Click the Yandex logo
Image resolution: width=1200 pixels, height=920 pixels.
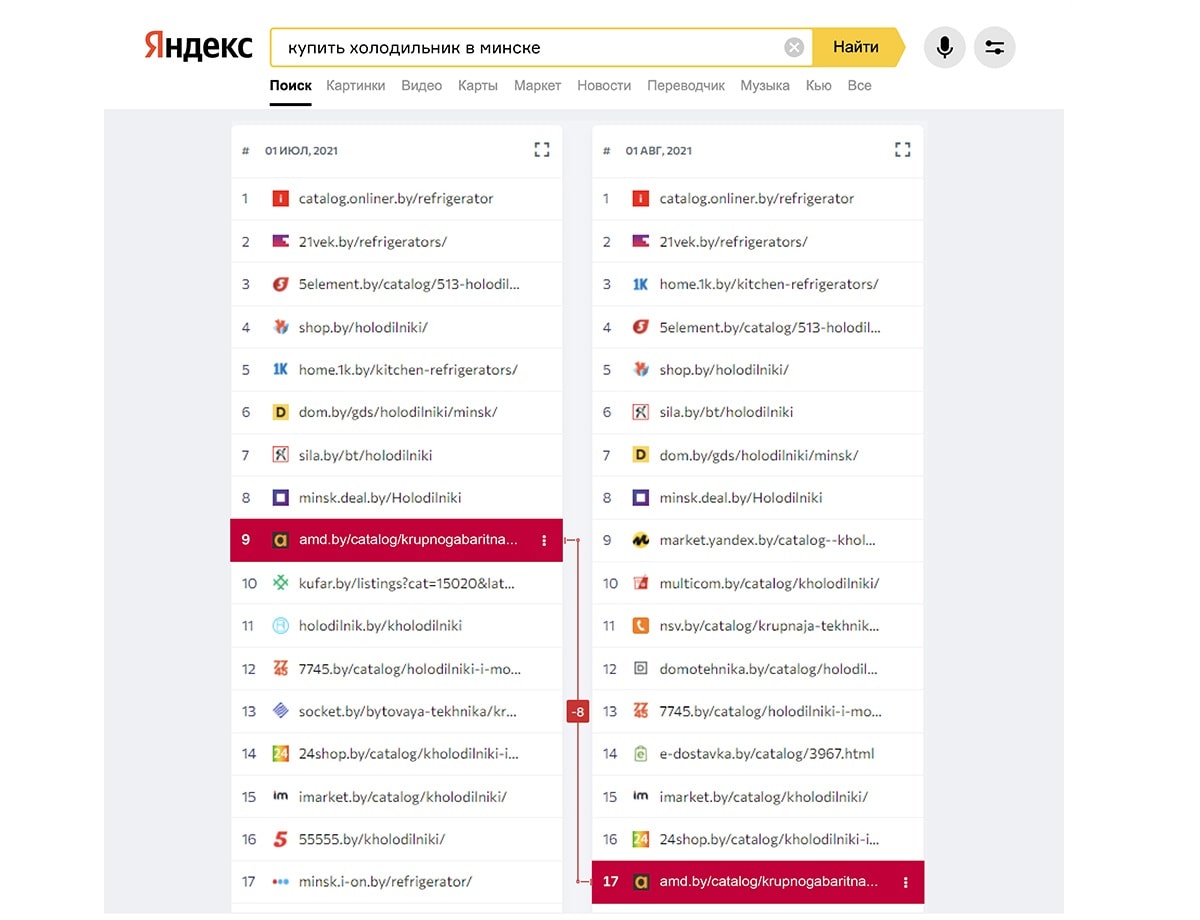pyautogui.click(x=198, y=46)
